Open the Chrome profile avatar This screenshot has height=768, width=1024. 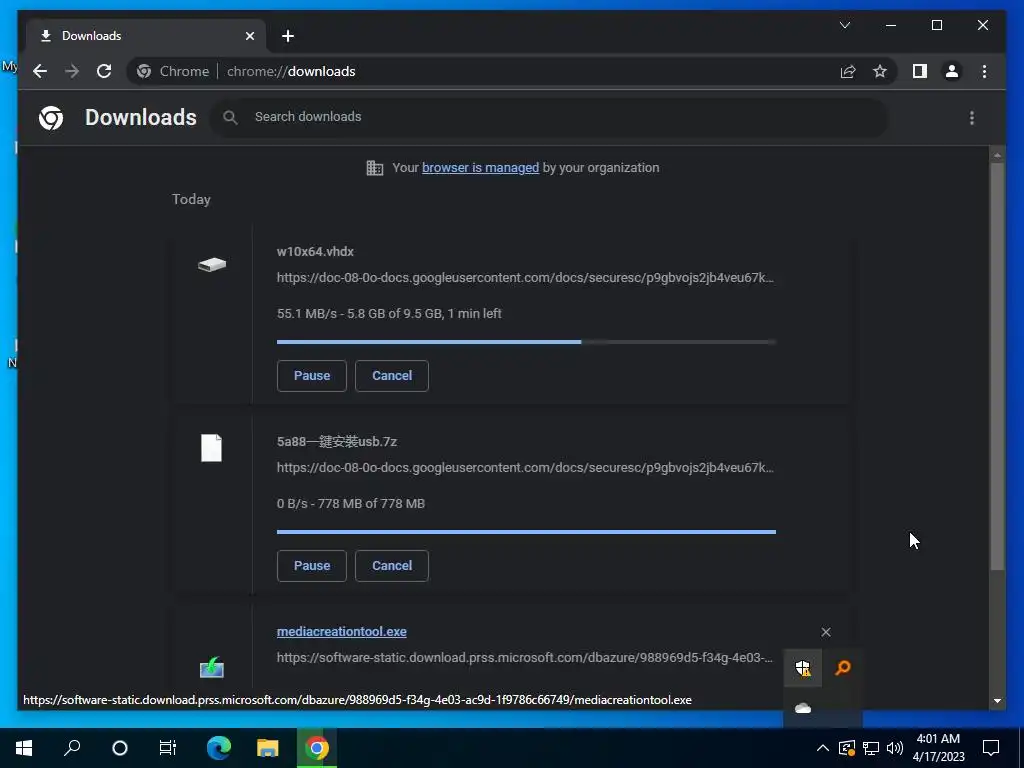point(952,71)
